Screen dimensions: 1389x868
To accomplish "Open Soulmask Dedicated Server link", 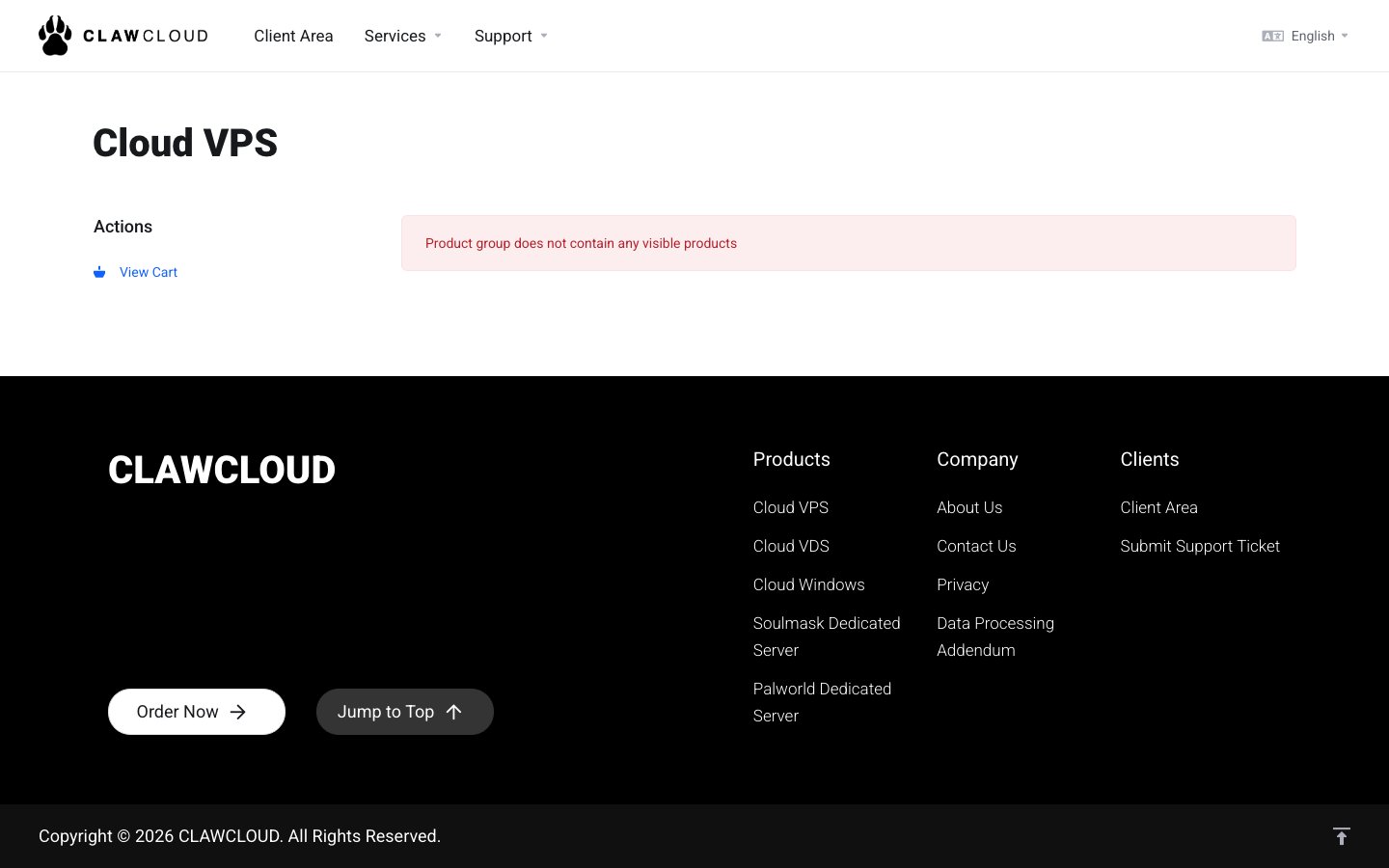I will pos(827,637).
